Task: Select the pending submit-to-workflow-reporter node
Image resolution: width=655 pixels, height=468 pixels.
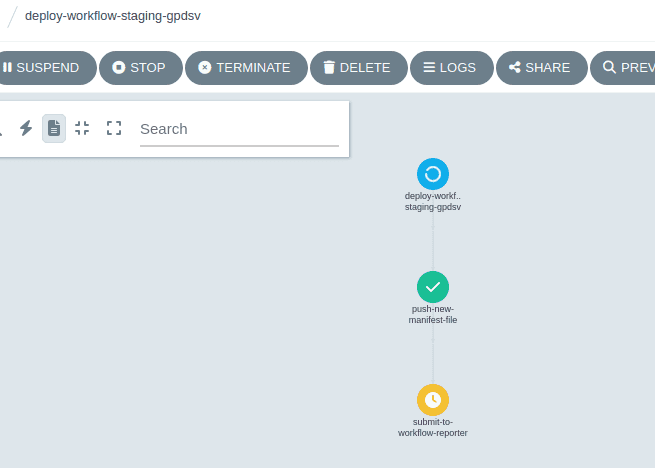Action: tap(433, 400)
